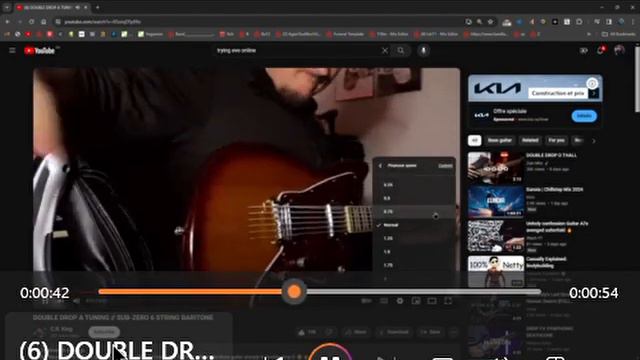Start voice search with the microphone icon

tap(423, 51)
